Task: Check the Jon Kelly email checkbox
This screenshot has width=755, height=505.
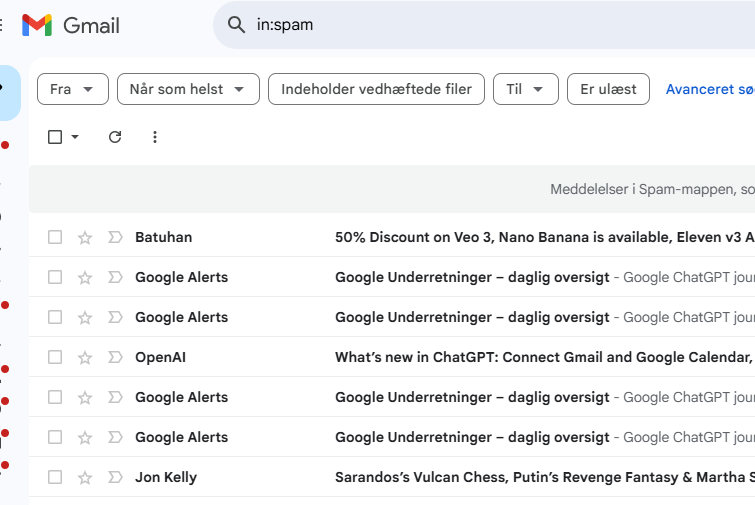Action: click(55, 477)
